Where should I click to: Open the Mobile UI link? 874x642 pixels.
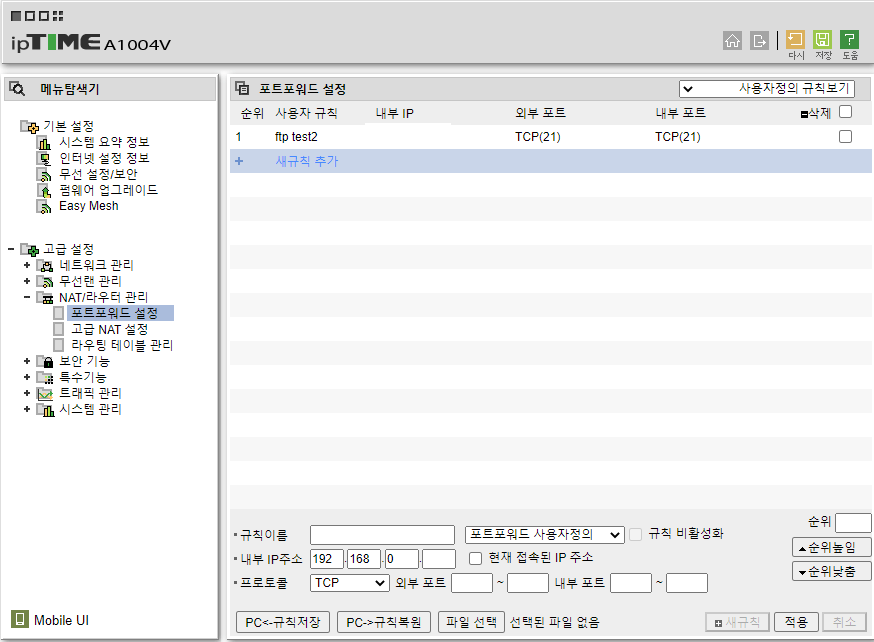[61, 620]
